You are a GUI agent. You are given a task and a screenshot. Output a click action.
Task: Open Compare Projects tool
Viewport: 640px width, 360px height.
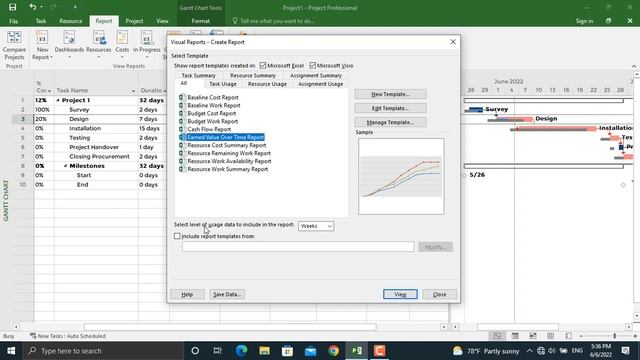tap(14, 46)
